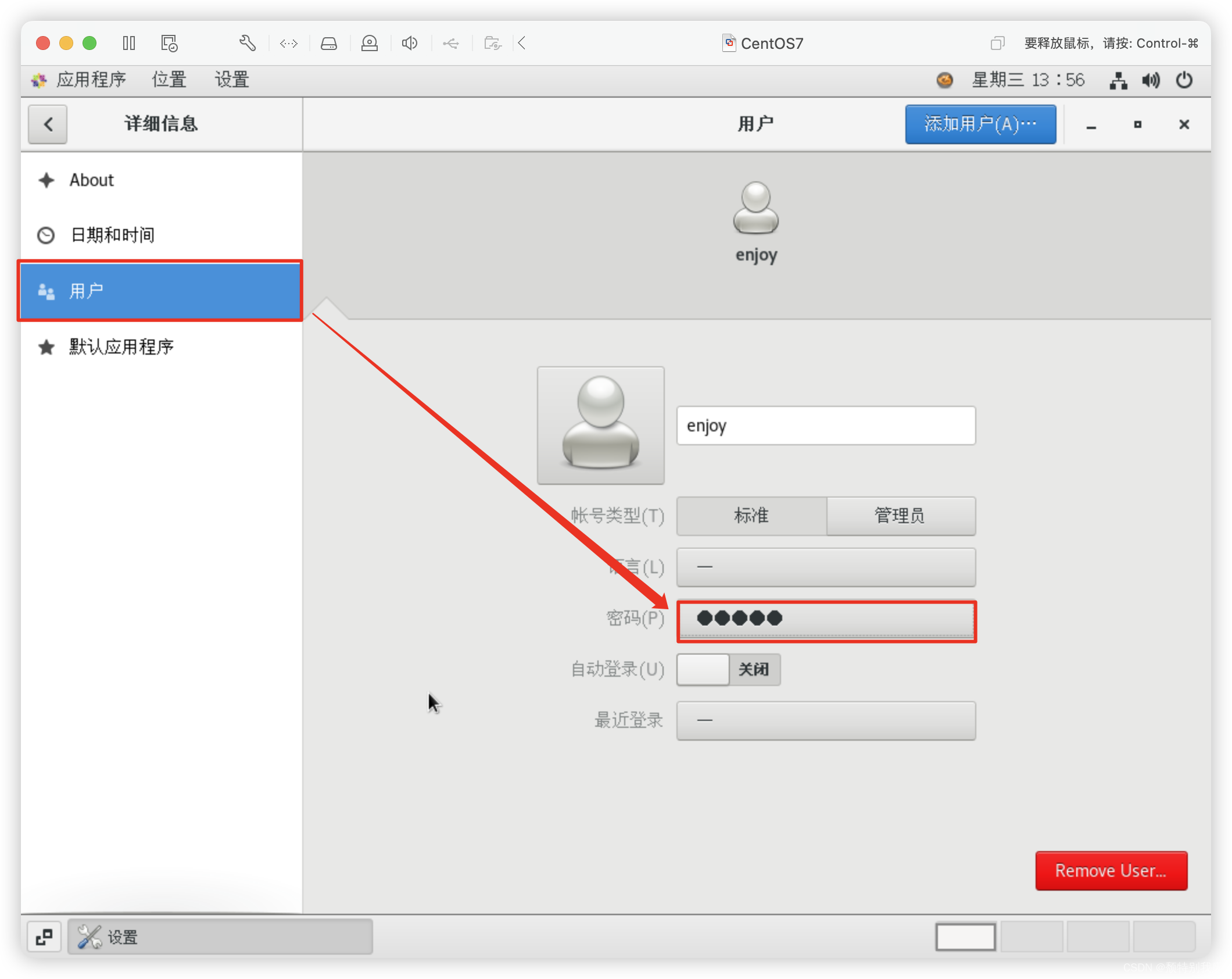Viewport: 1232px width, 979px height.
Task: Click the hard disk icon in toolbar
Action: click(329, 43)
